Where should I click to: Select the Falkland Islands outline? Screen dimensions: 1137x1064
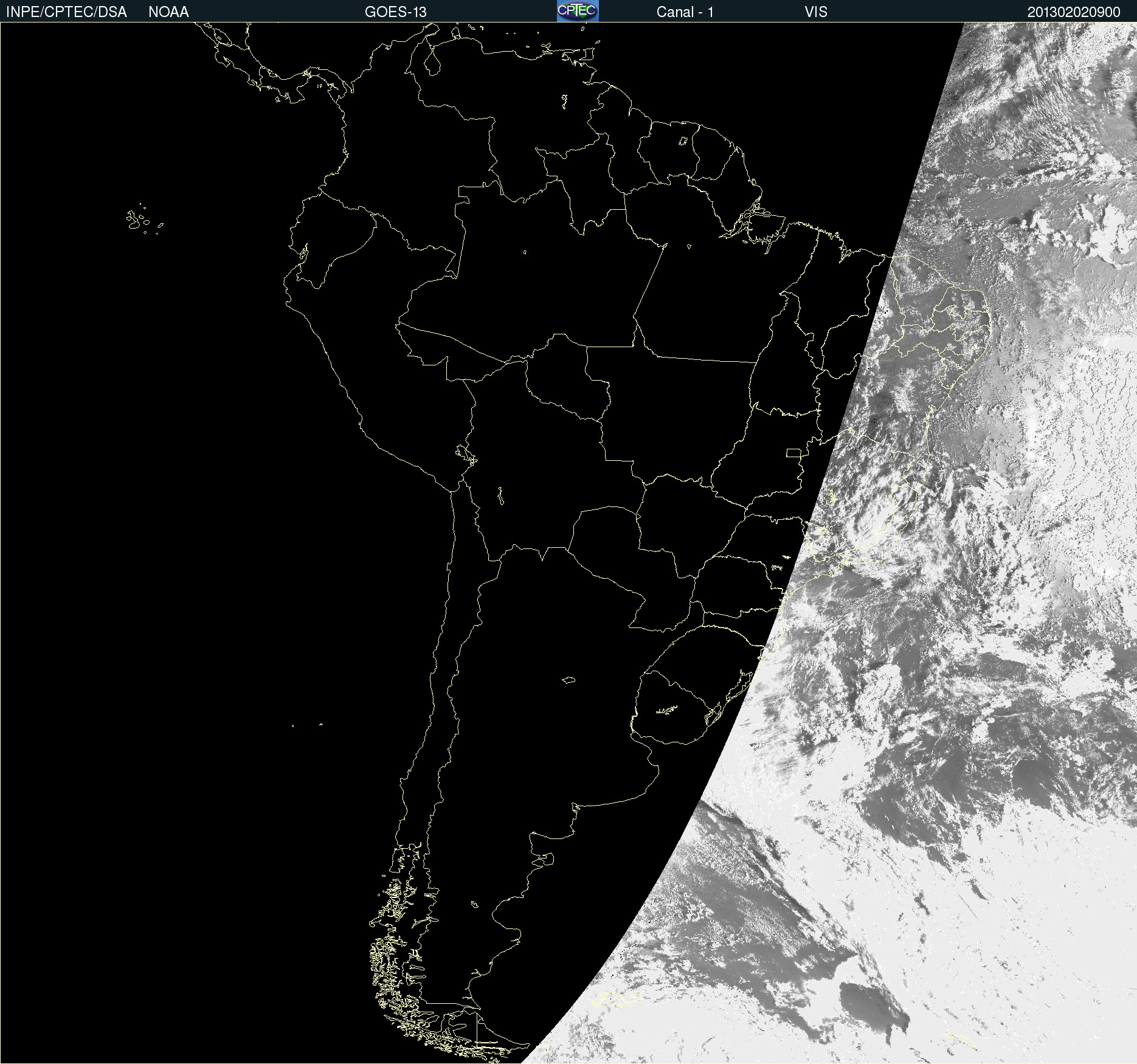point(616,999)
